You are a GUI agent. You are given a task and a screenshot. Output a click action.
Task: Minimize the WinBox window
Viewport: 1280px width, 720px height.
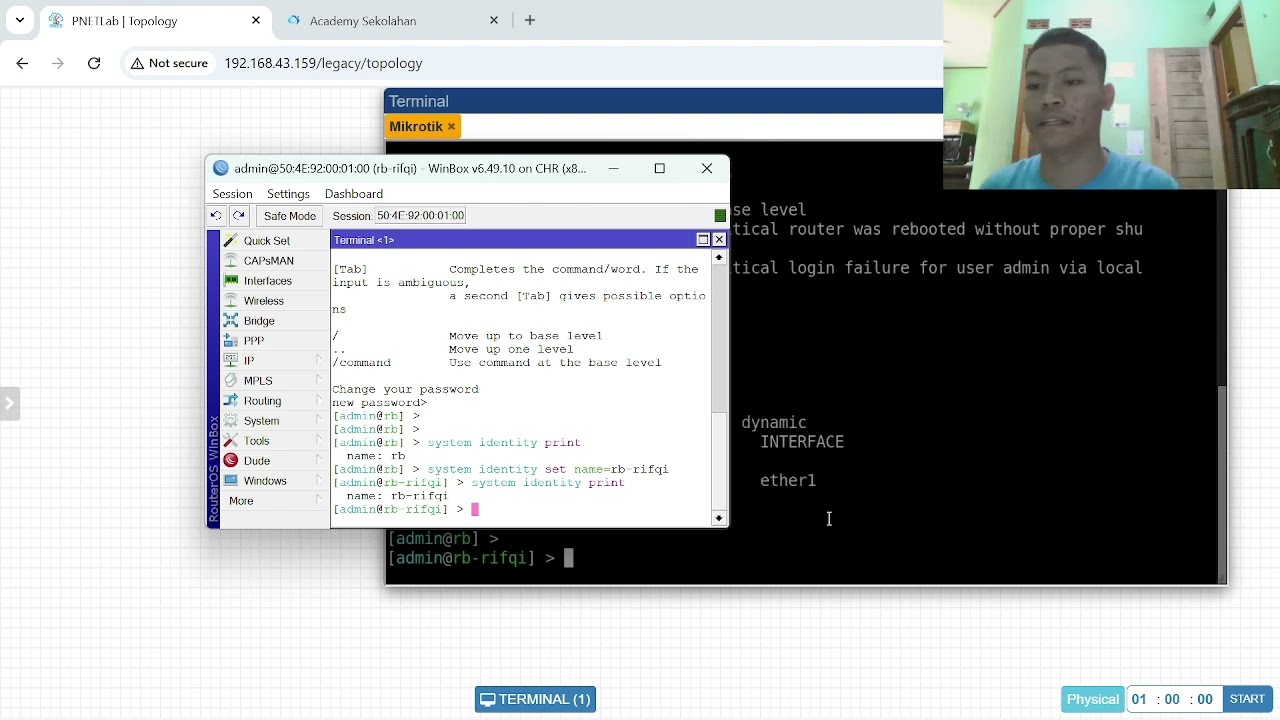point(613,168)
